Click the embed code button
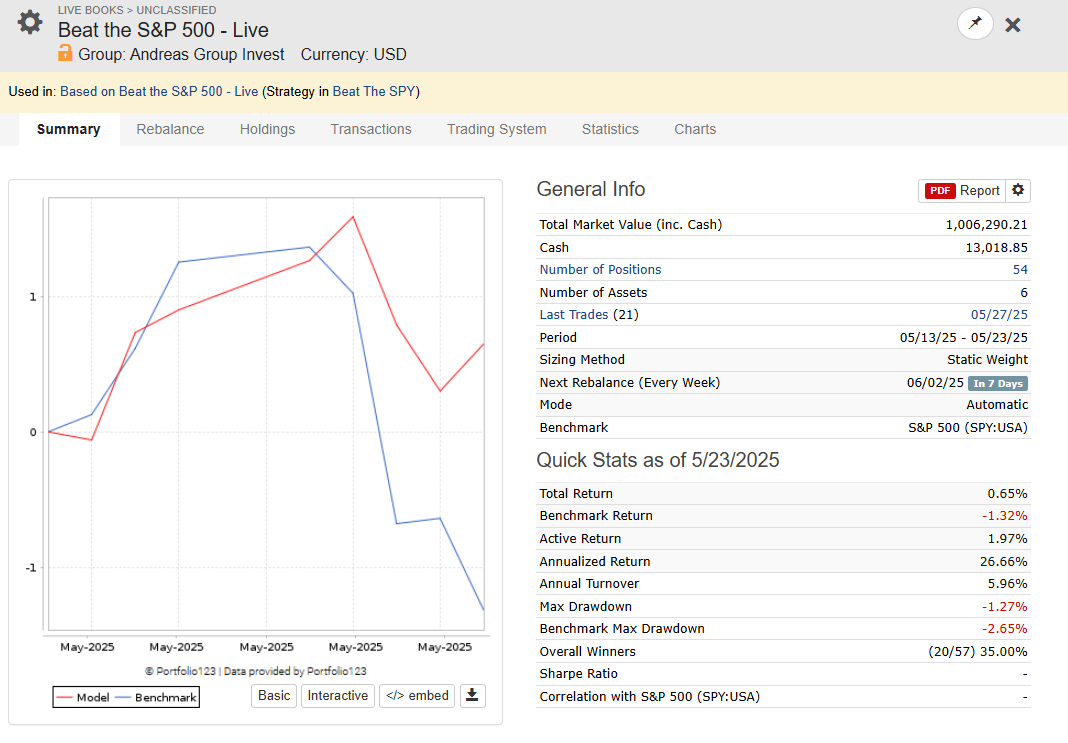This screenshot has width=1068, height=743. pyautogui.click(x=417, y=695)
